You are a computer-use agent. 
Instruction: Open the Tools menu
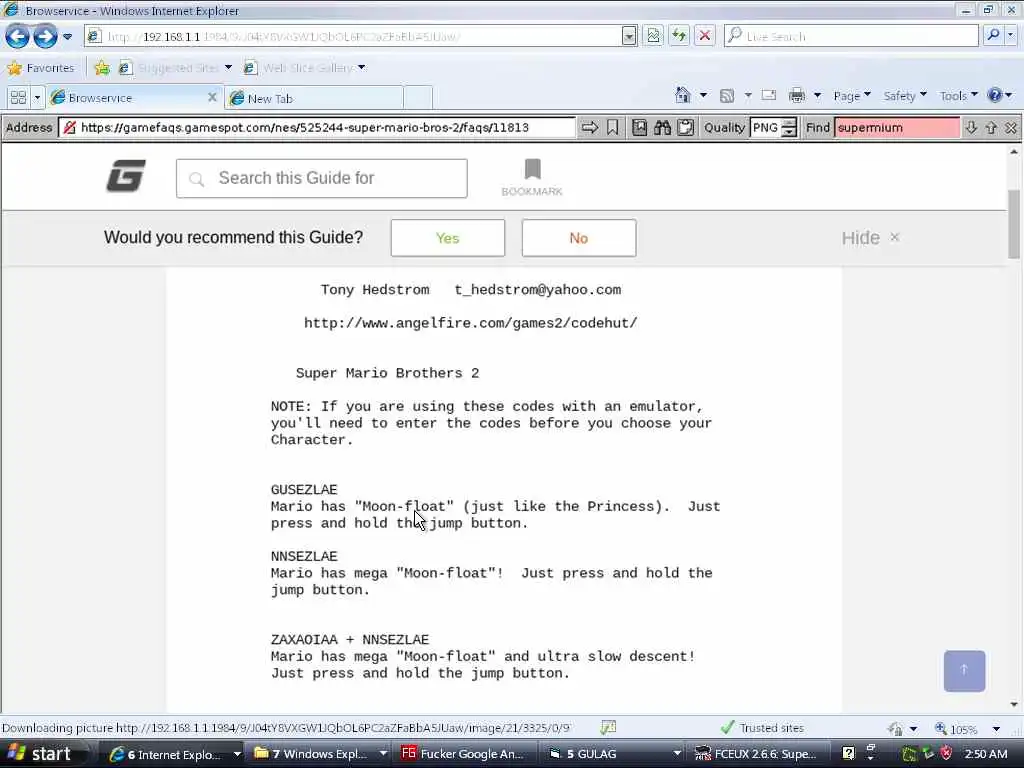coord(958,96)
